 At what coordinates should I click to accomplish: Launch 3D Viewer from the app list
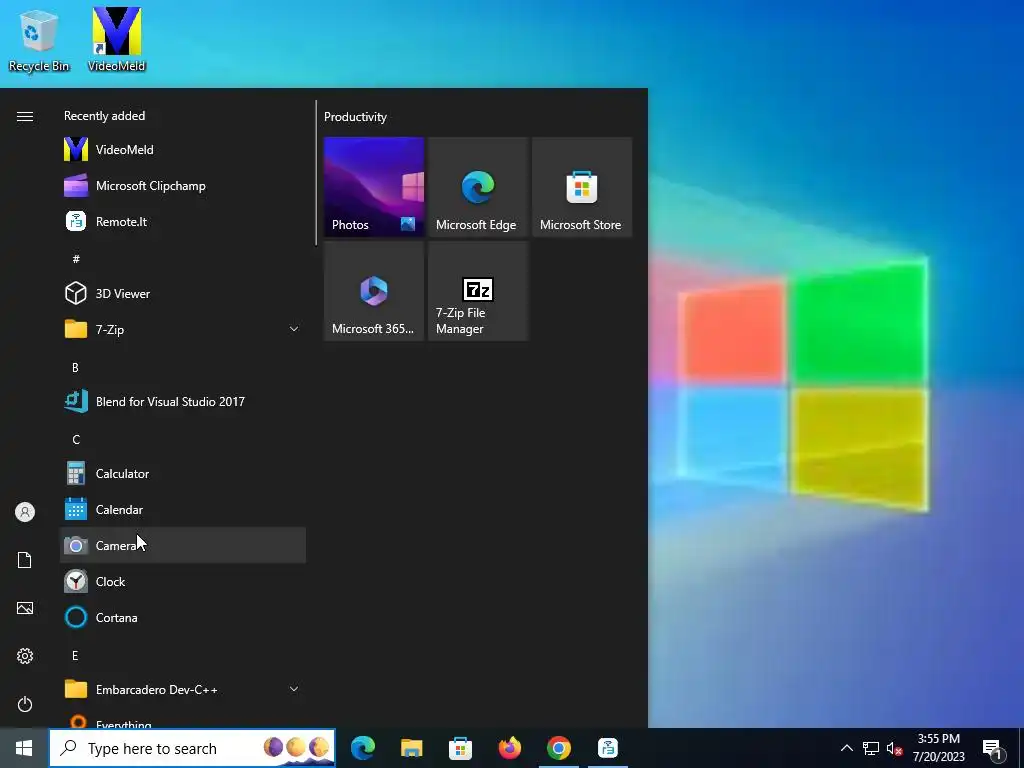point(183,293)
